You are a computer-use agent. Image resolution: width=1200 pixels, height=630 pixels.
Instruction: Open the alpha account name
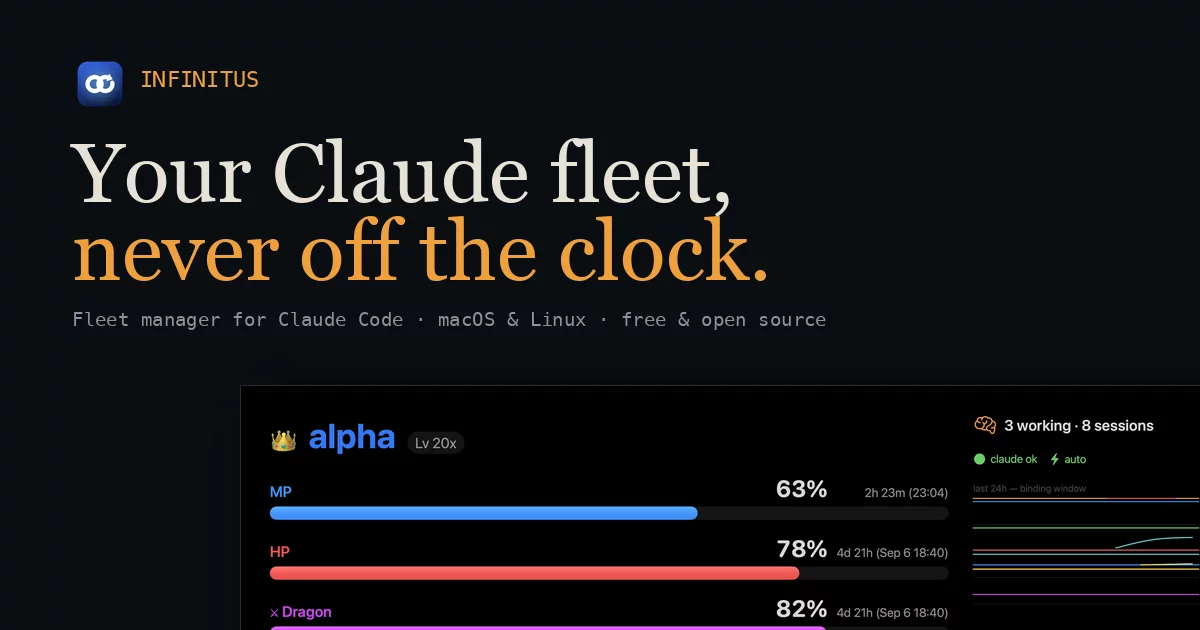[x=352, y=438]
